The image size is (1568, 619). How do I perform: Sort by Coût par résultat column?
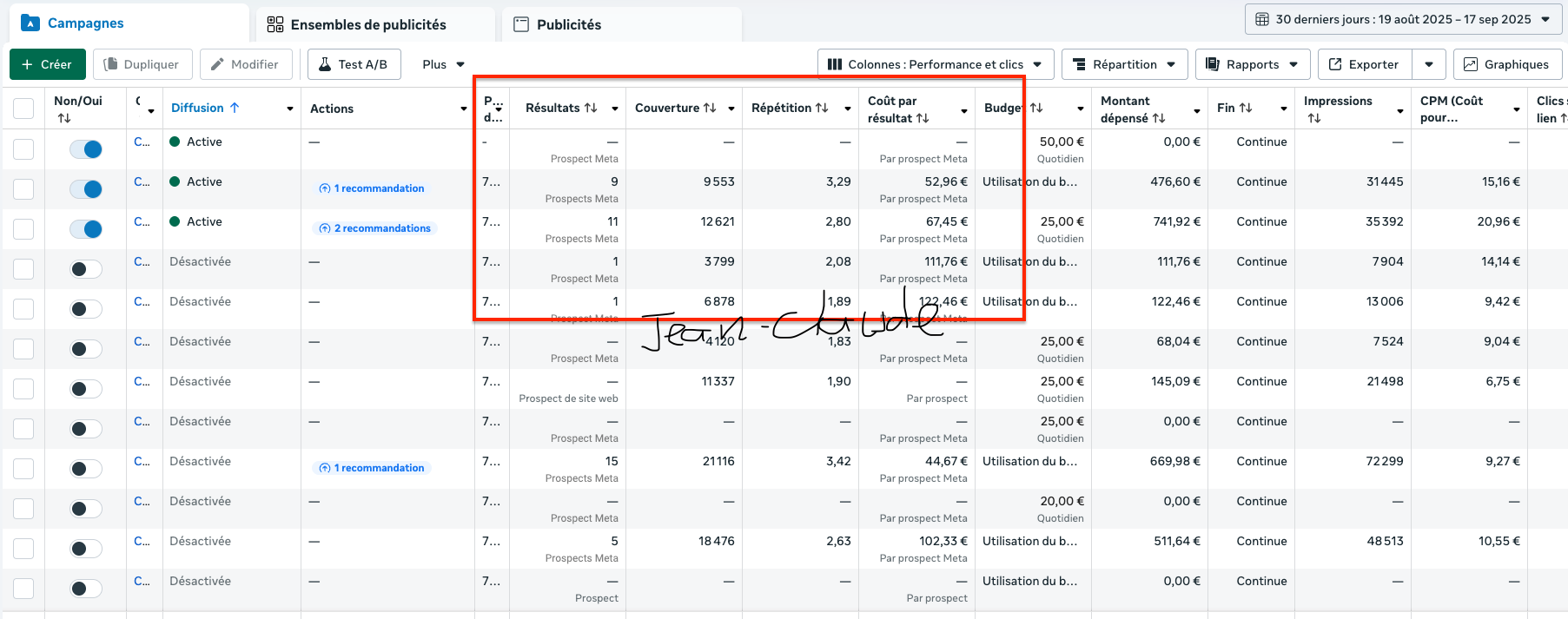tap(898, 109)
